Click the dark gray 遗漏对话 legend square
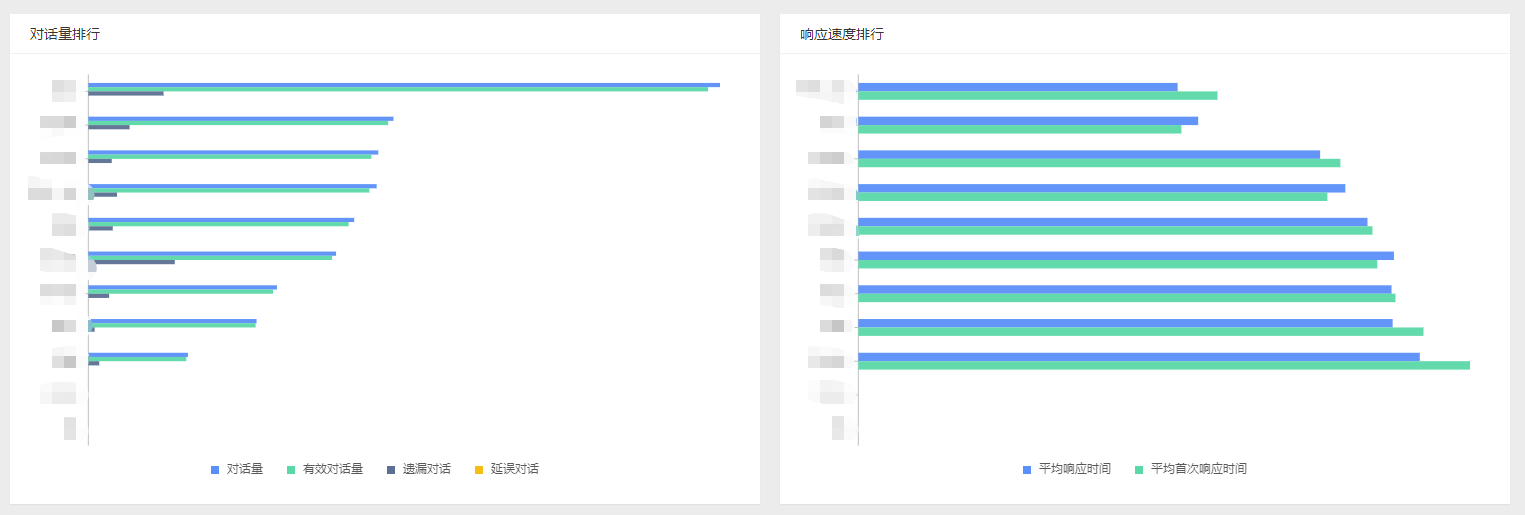 (391, 469)
